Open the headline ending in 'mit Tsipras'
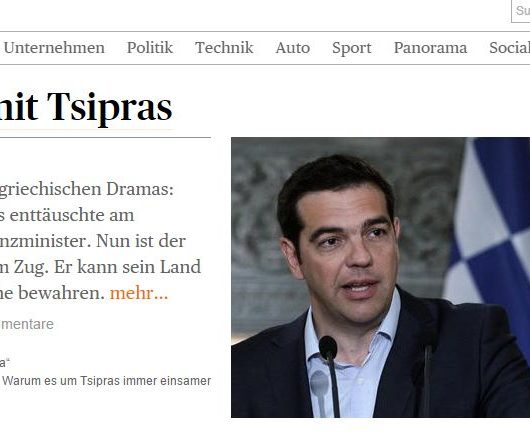Screen dimensions: 530x437 pos(86,107)
